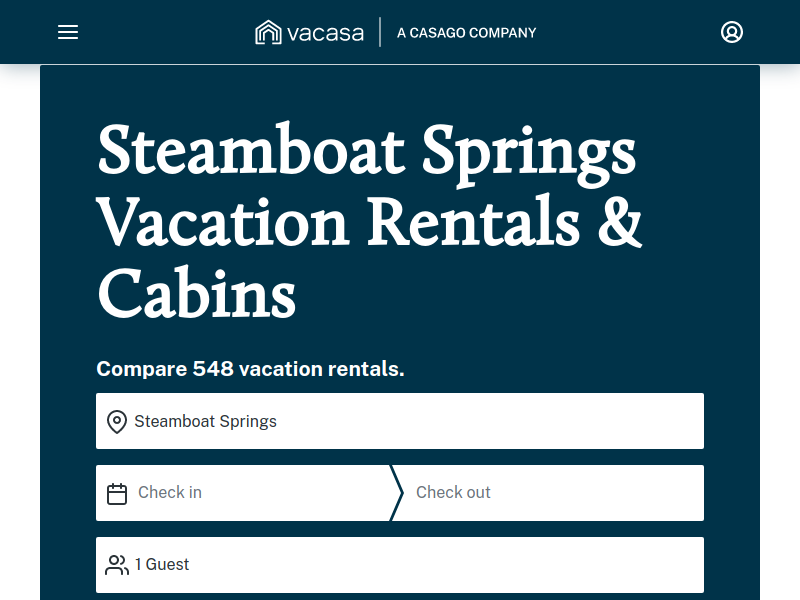
Task: Click the location pin icon
Action: [117, 422]
